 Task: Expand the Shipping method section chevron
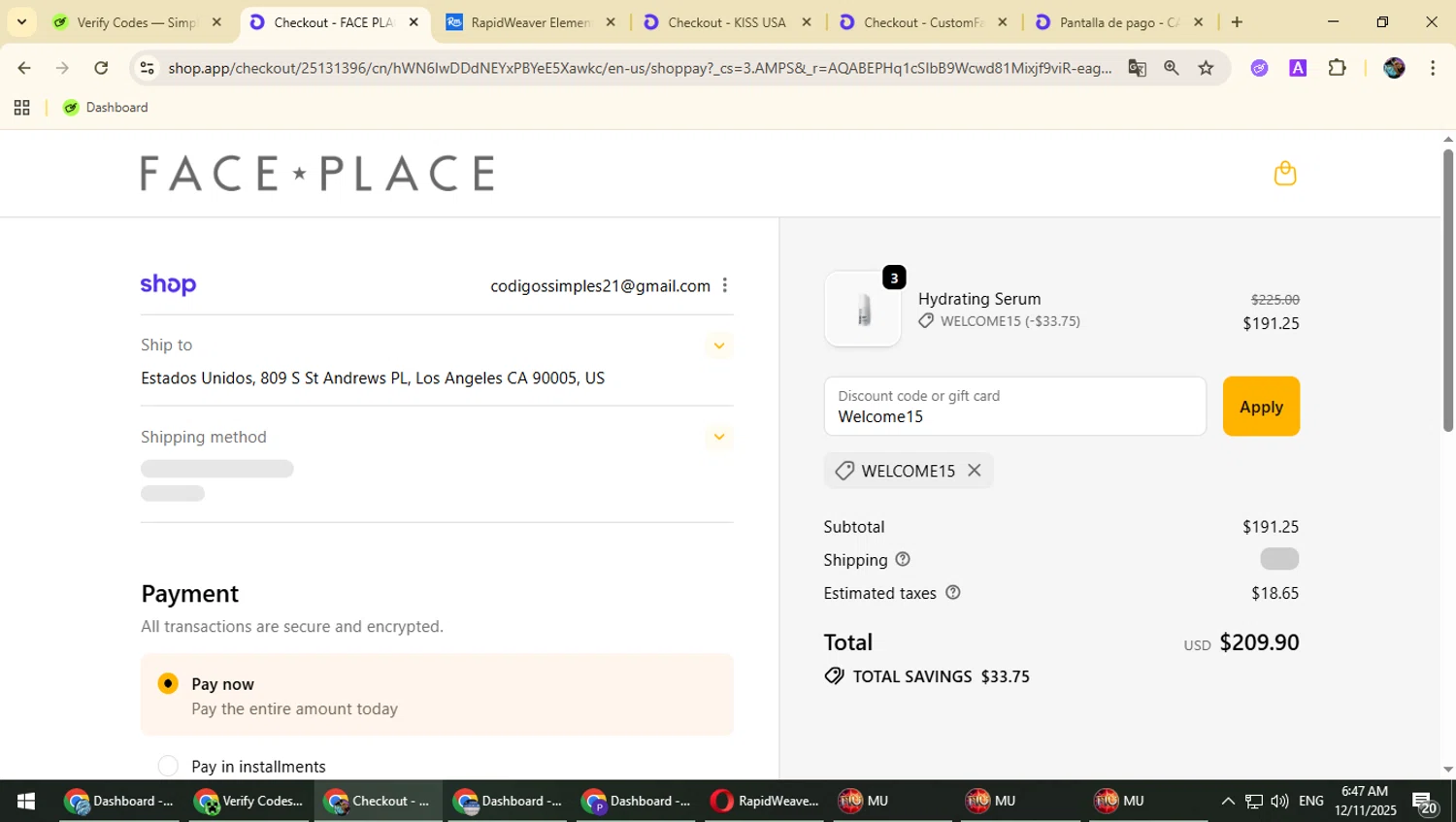pos(719,437)
